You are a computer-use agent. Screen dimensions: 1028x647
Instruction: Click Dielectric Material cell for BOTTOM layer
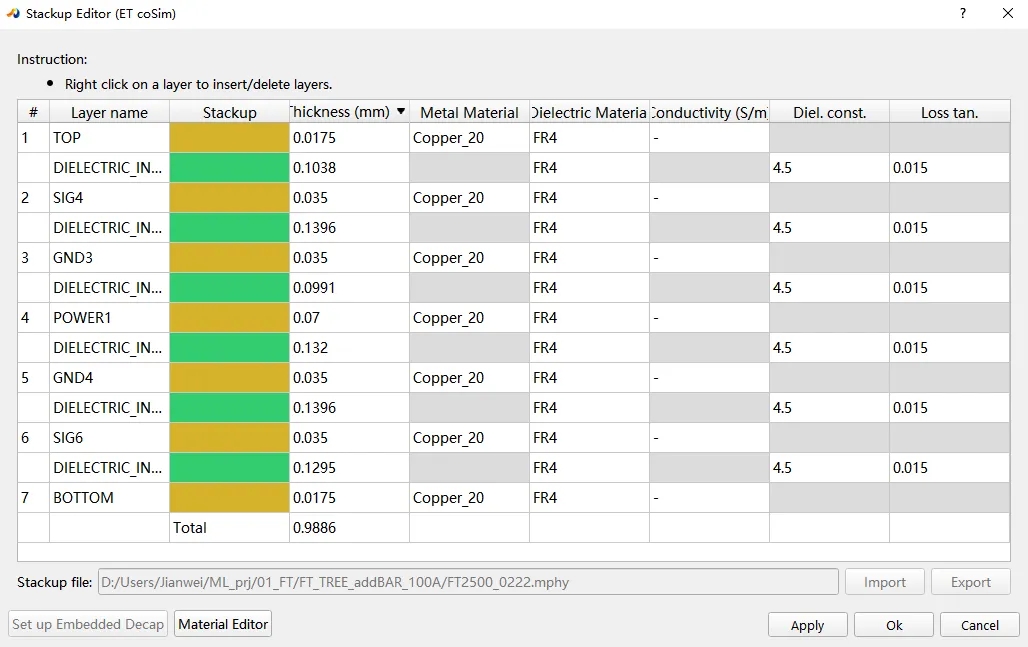click(589, 498)
